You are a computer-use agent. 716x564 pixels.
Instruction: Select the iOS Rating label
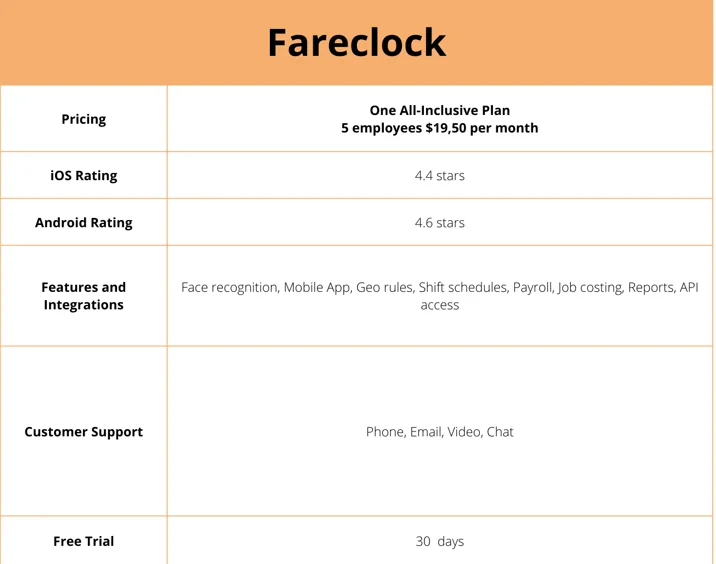84,175
